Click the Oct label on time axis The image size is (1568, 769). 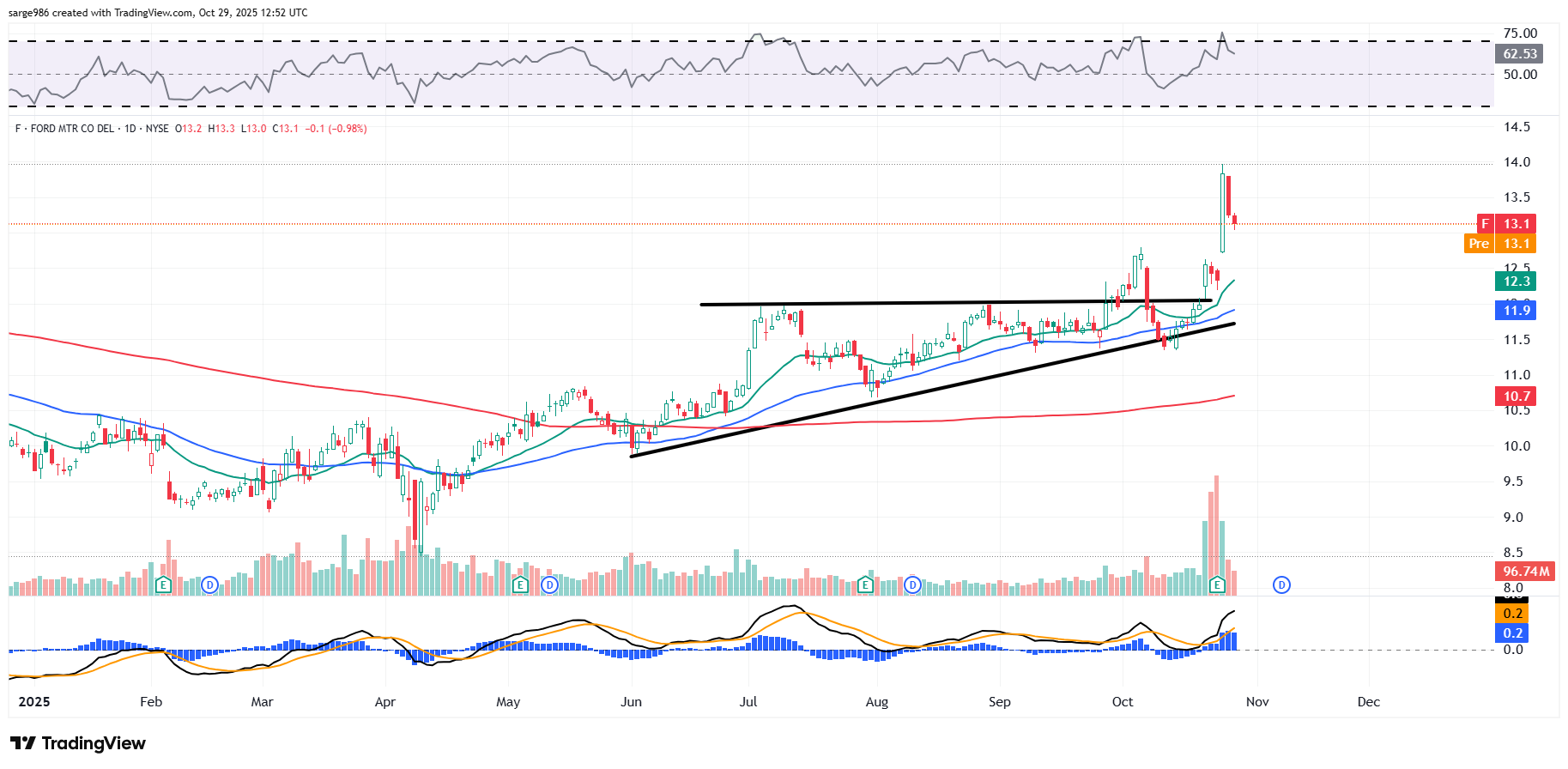1122,702
